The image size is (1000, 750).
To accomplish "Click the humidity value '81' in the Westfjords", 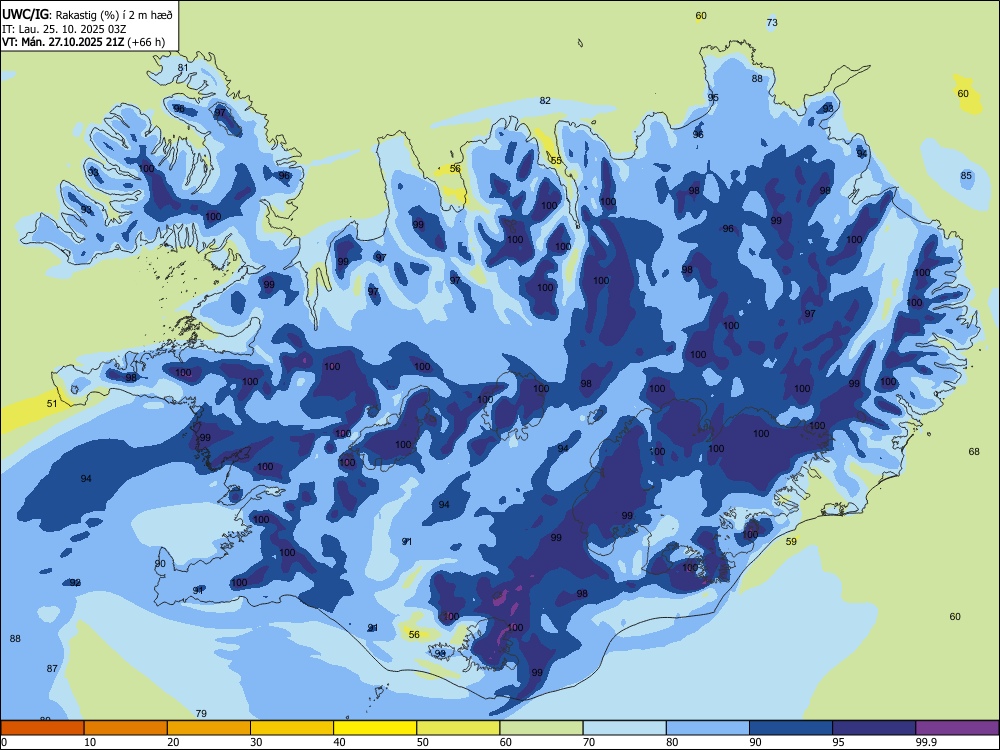I will tap(183, 68).
